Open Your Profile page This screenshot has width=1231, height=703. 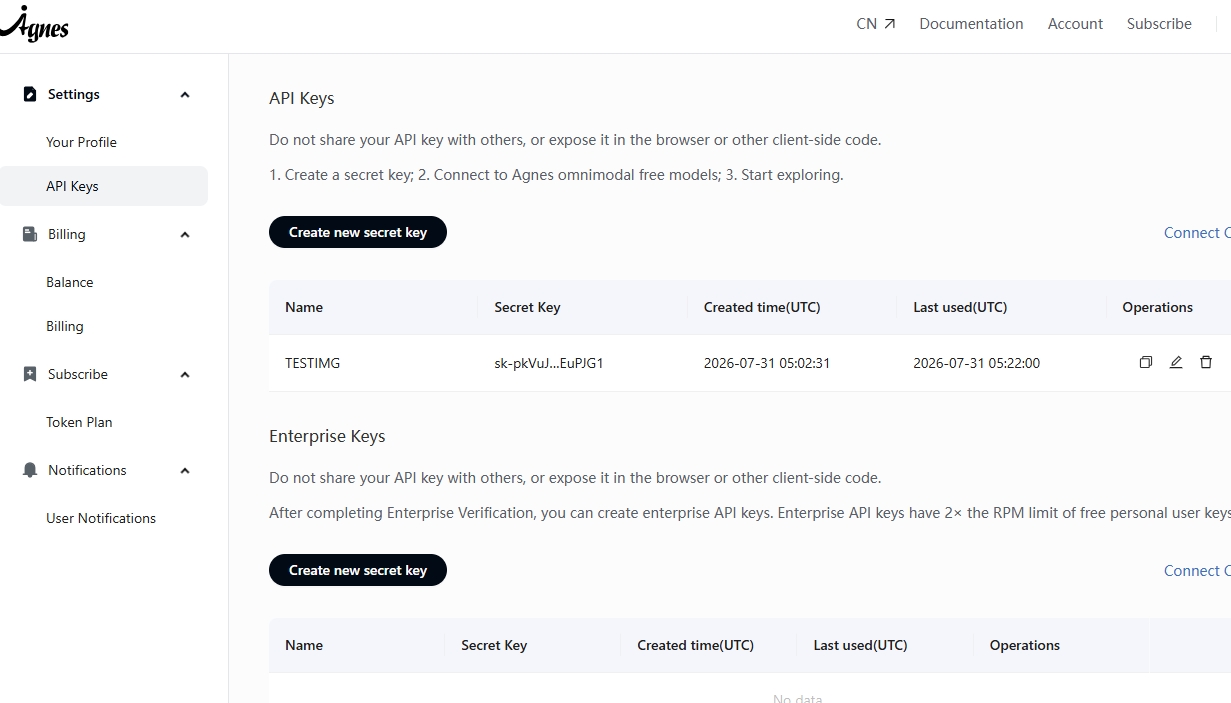pos(81,142)
